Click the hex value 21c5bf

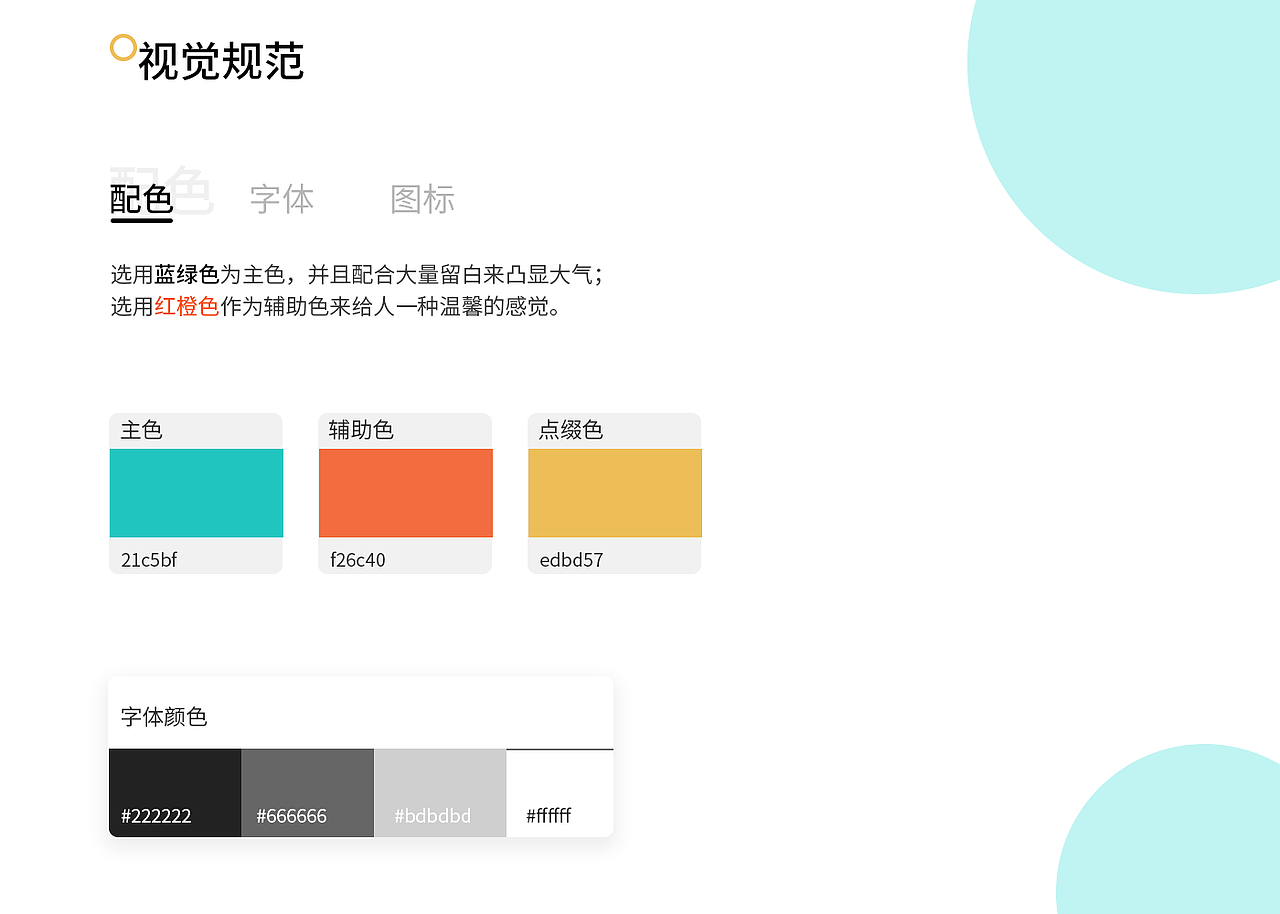tap(149, 560)
